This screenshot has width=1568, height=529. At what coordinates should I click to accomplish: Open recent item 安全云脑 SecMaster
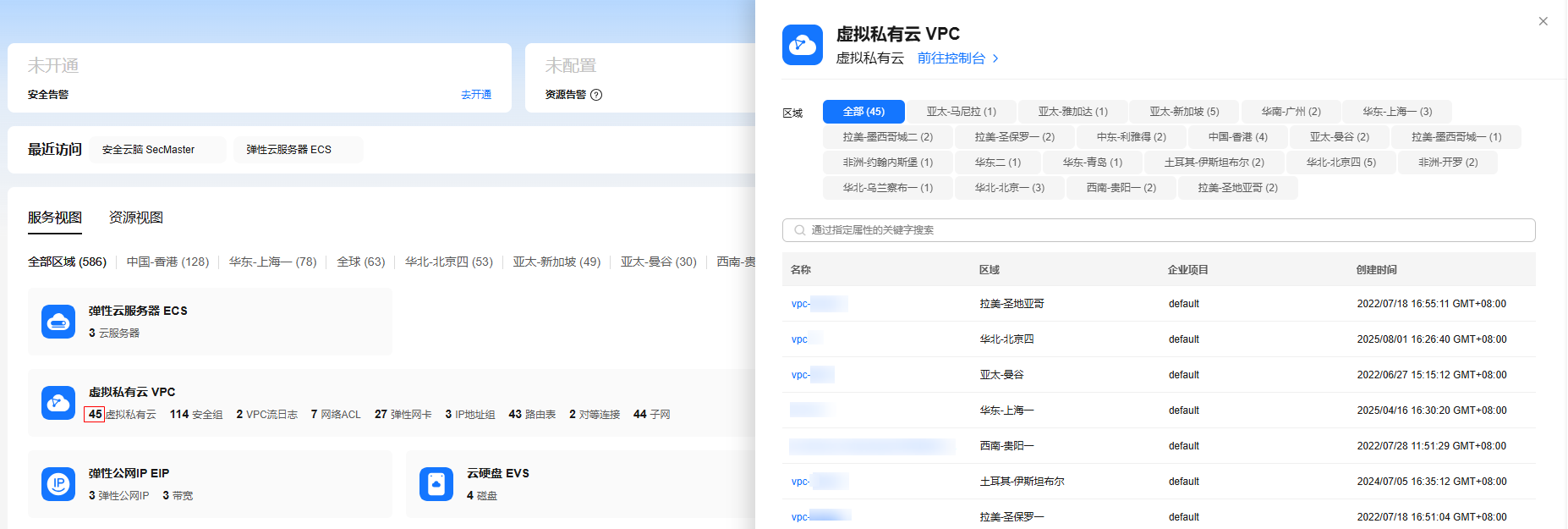coord(157,150)
